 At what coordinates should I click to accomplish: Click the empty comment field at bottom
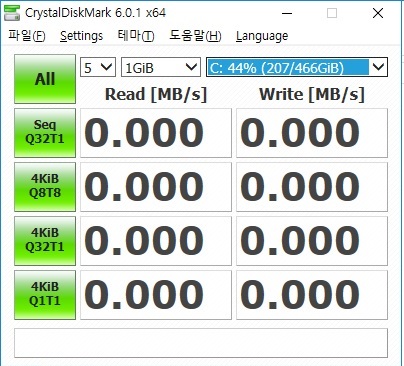tap(201, 343)
